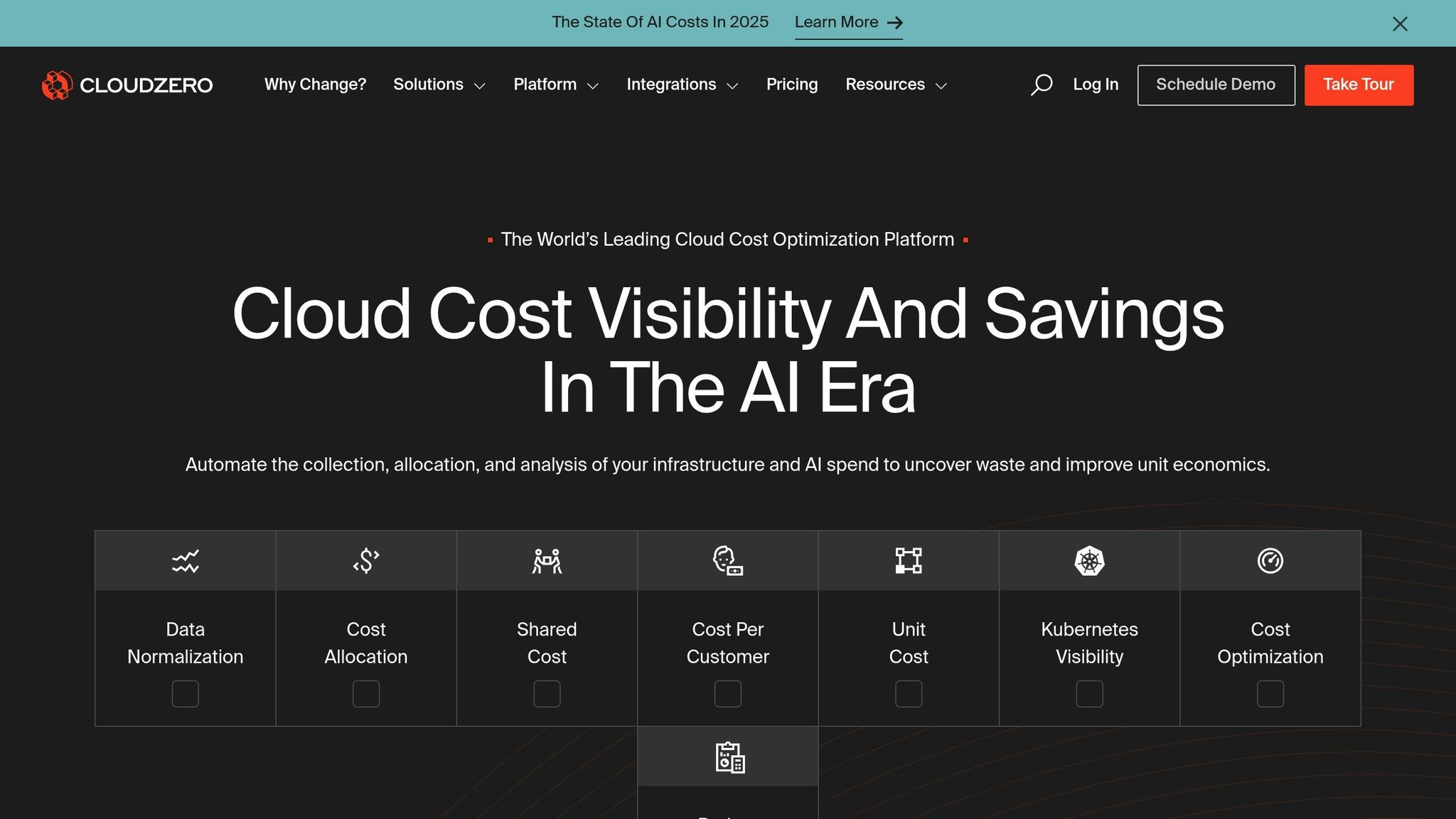This screenshot has height=819, width=1456.
Task: Select the Cost Optimization gauge icon
Action: click(1270, 561)
